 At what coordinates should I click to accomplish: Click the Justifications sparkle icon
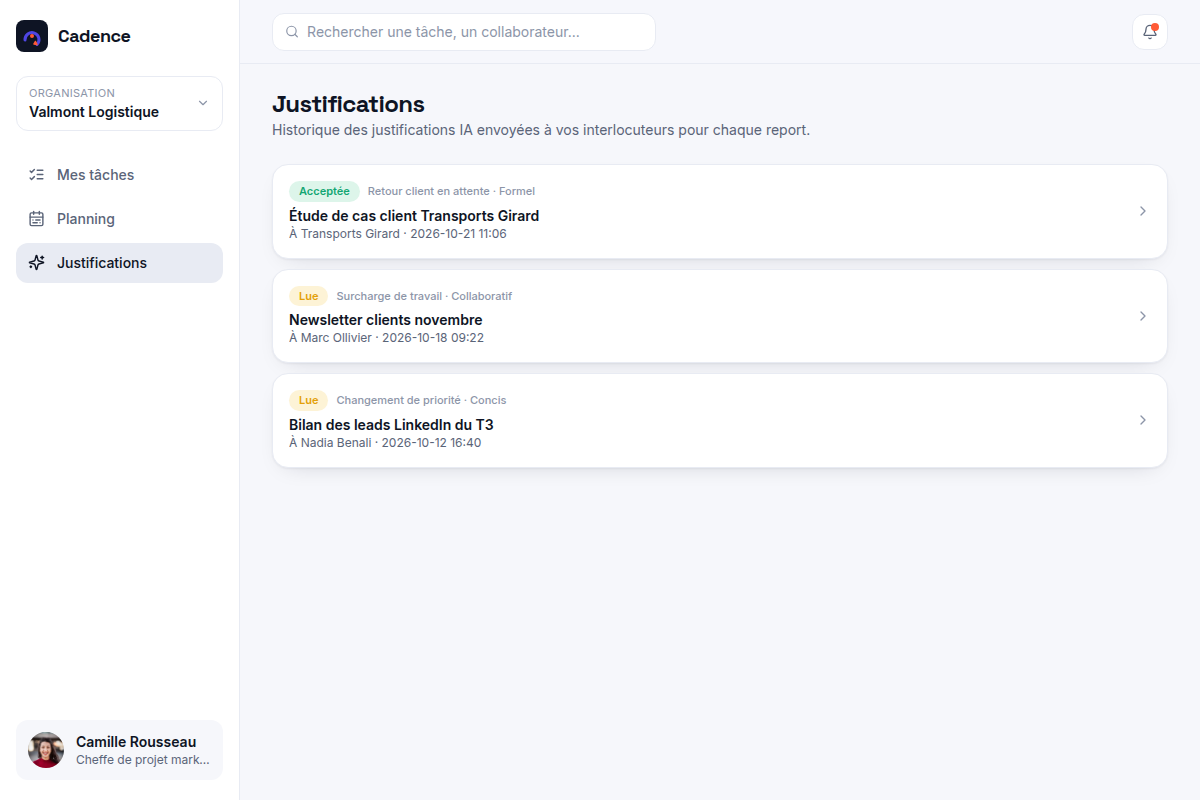[37, 263]
